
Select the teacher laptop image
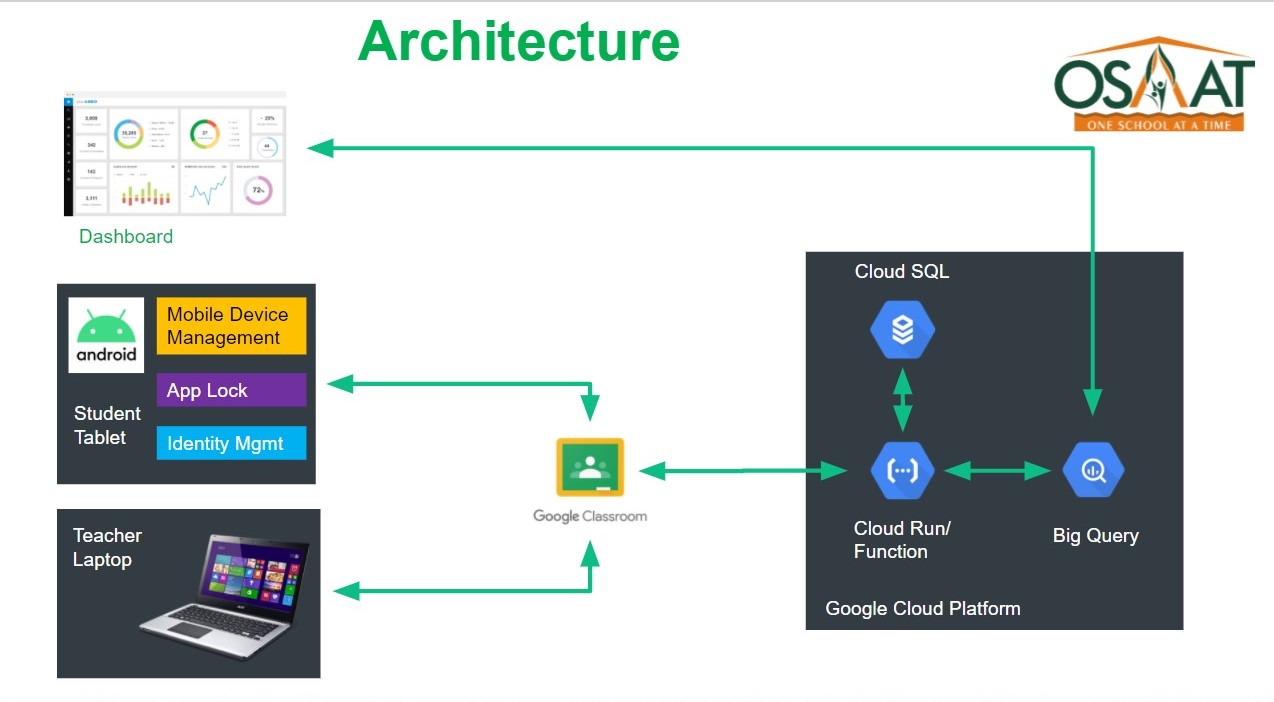point(225,598)
